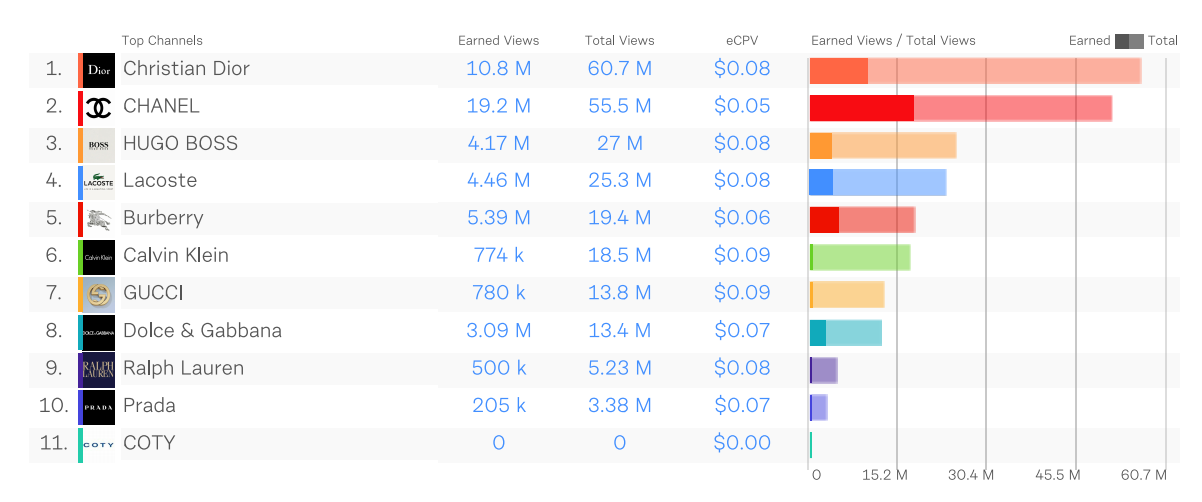Select the HUGO BOSS logo thumbnail
1202x502 pixels.
pos(98,145)
